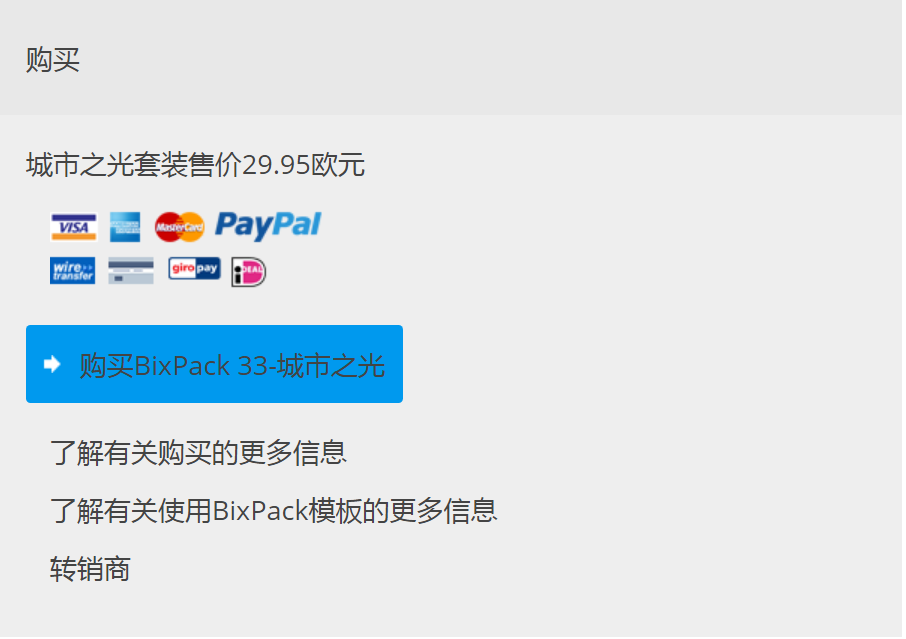Click the 城市之光套装售价29.95欧元 price text

195,165
